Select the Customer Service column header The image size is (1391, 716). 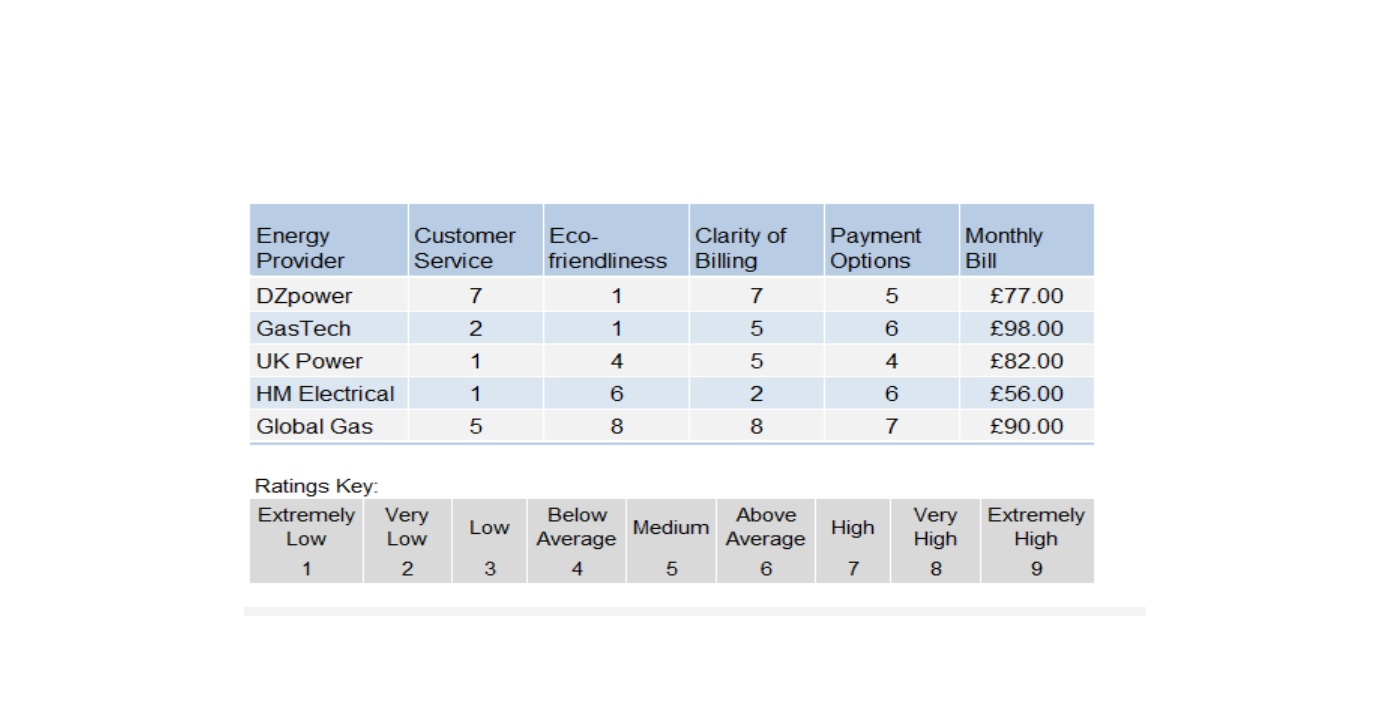click(475, 240)
